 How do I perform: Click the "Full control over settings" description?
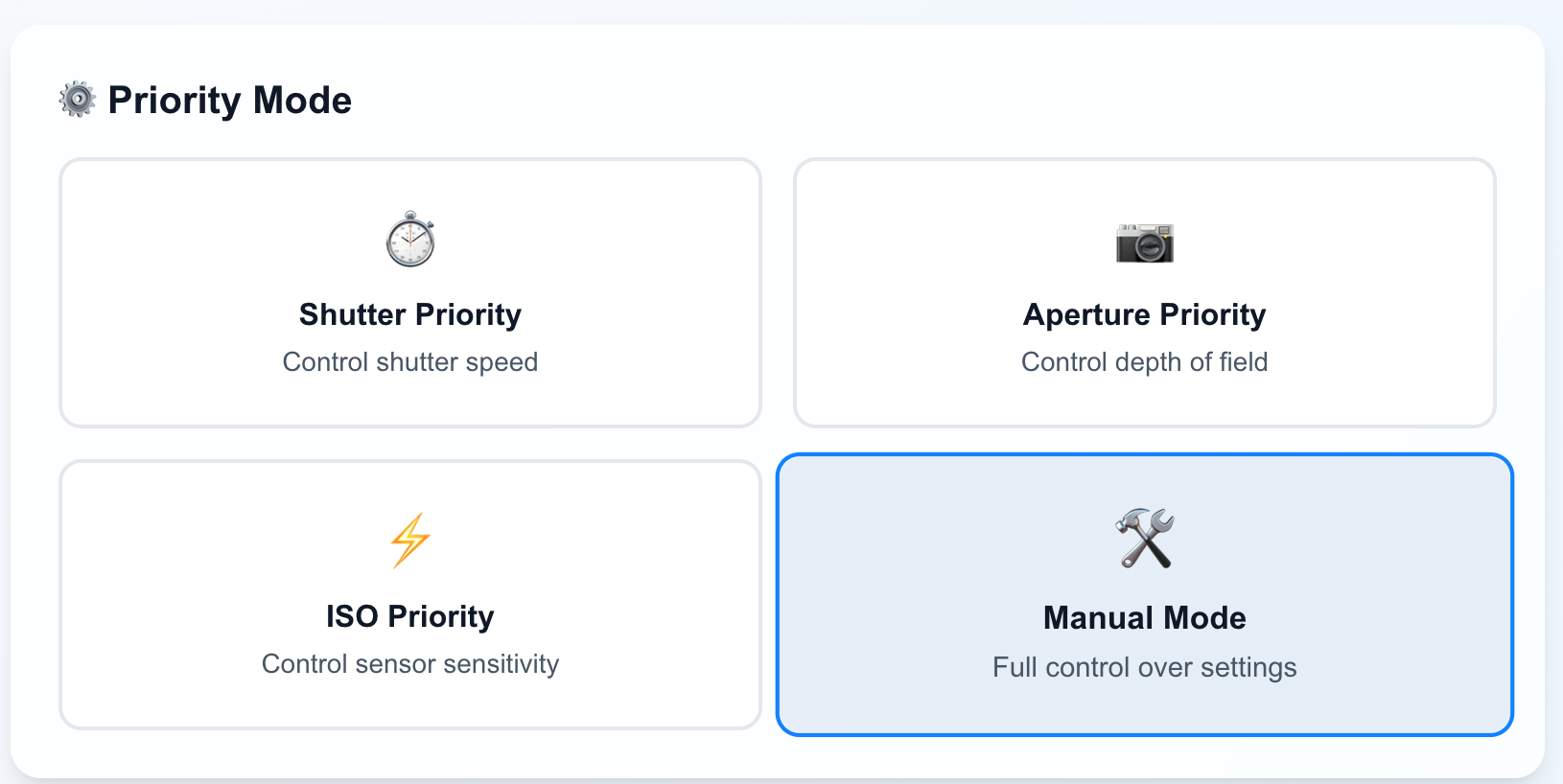click(1145, 667)
